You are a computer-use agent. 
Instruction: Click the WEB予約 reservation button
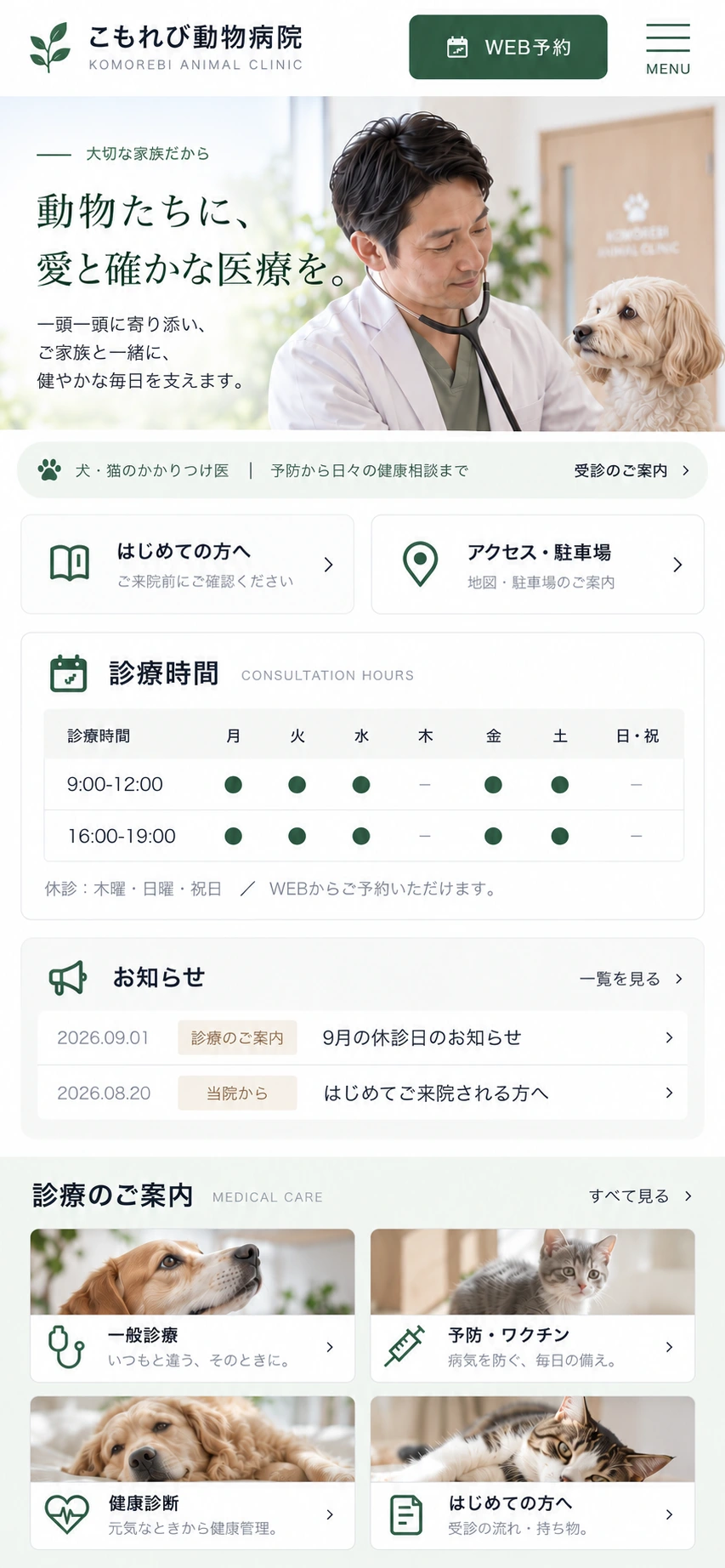[508, 48]
